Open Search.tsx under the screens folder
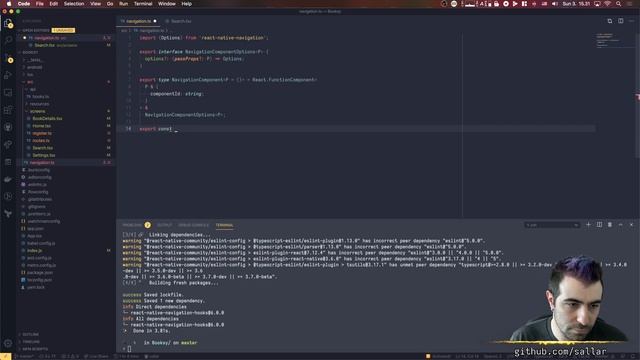The width and height of the screenshot is (640, 360). [x=42, y=148]
